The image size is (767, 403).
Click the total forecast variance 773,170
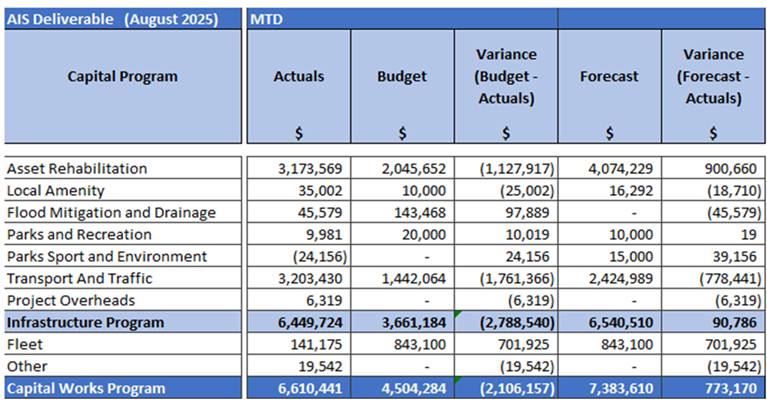(714, 388)
